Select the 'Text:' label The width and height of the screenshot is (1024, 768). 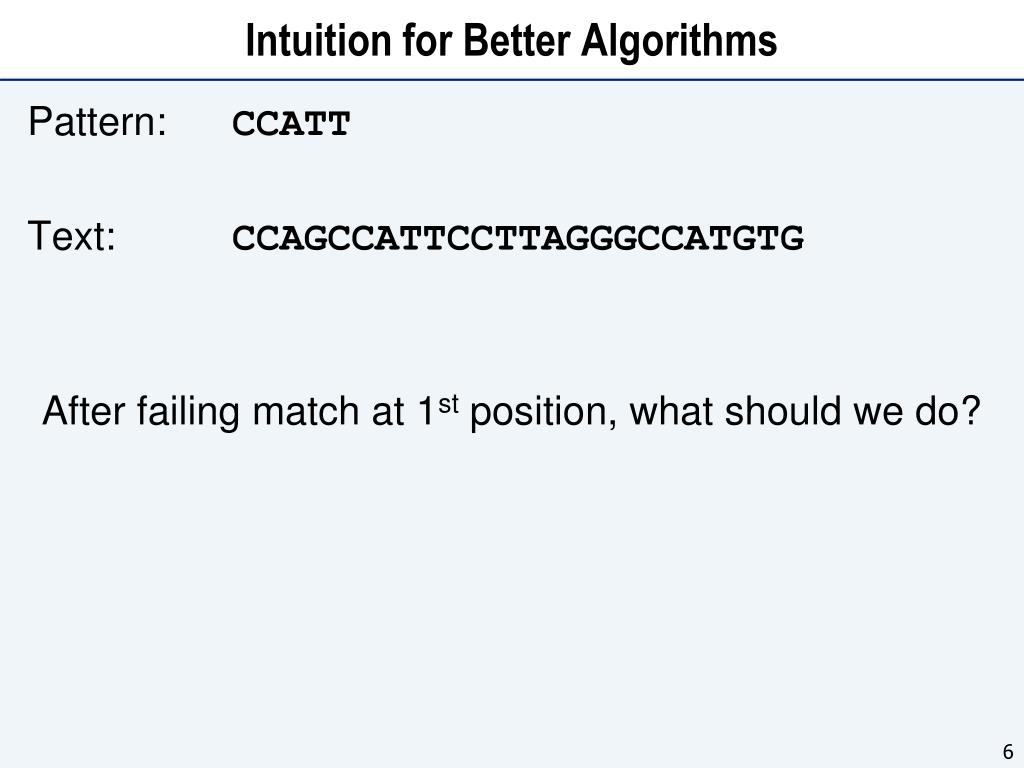72,236
